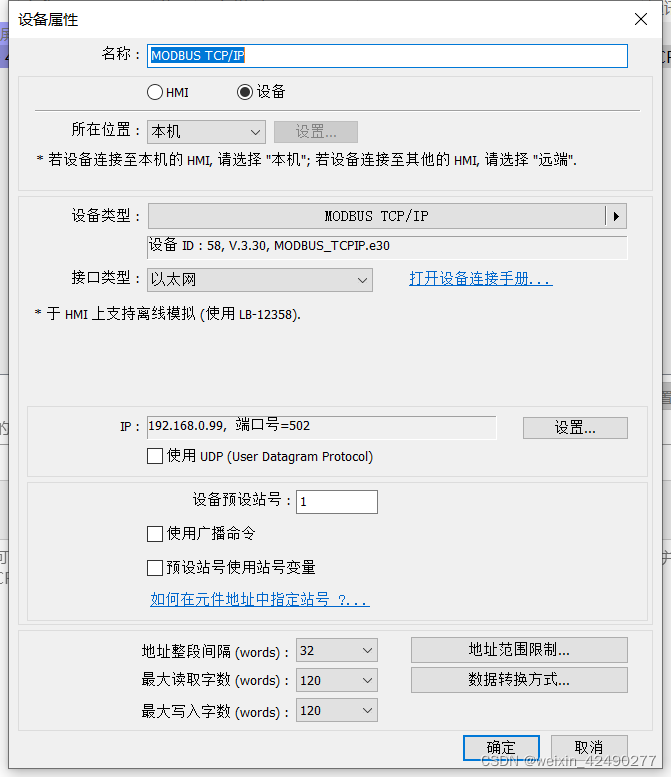Click the arrow at device type's right

(x=616, y=216)
